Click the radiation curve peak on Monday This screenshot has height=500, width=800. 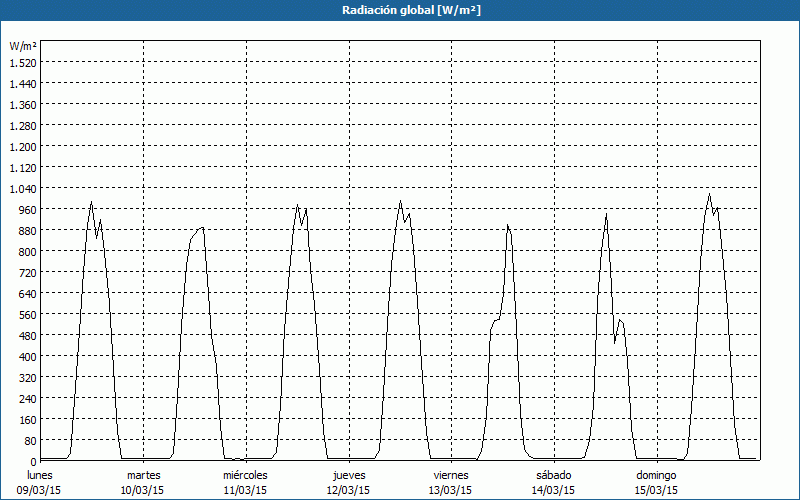point(91,203)
